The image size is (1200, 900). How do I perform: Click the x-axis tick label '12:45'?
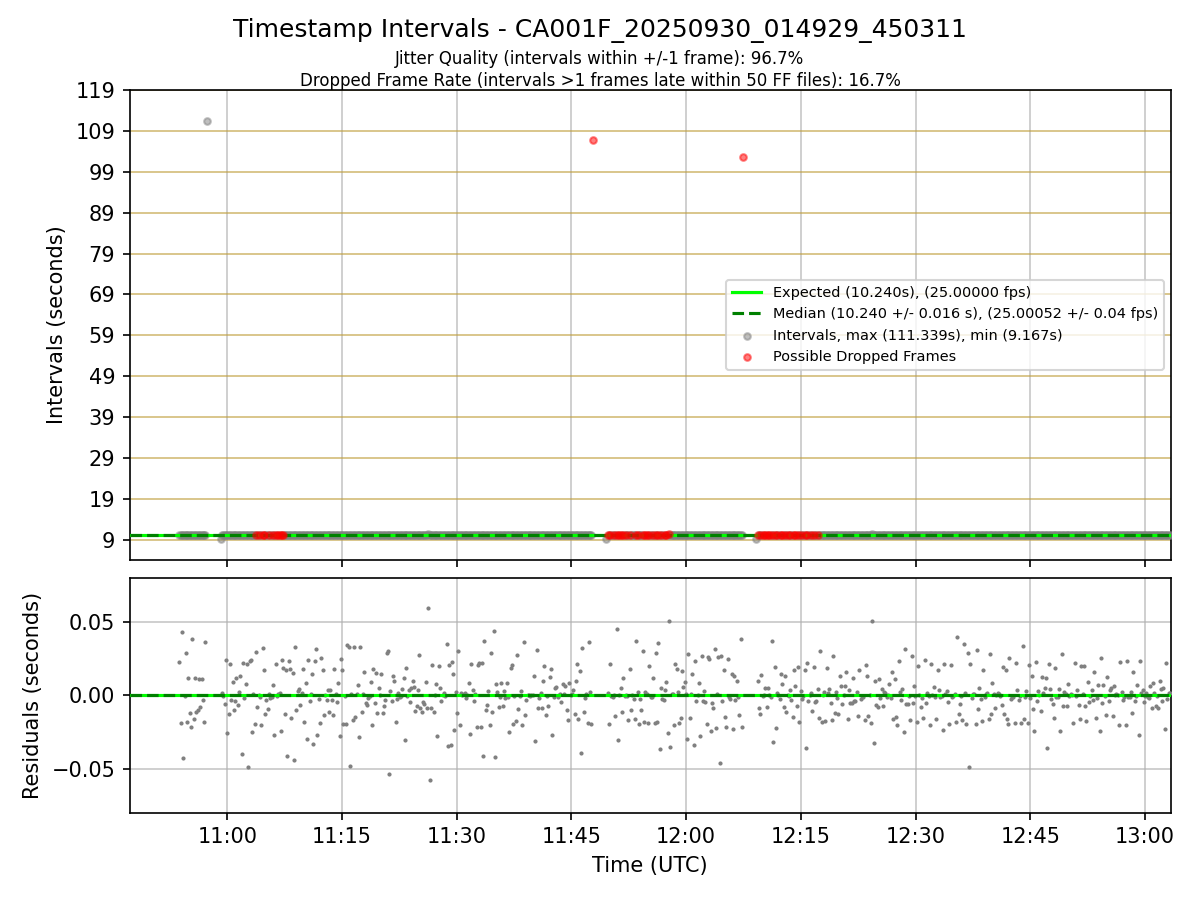[x=1030, y=835]
